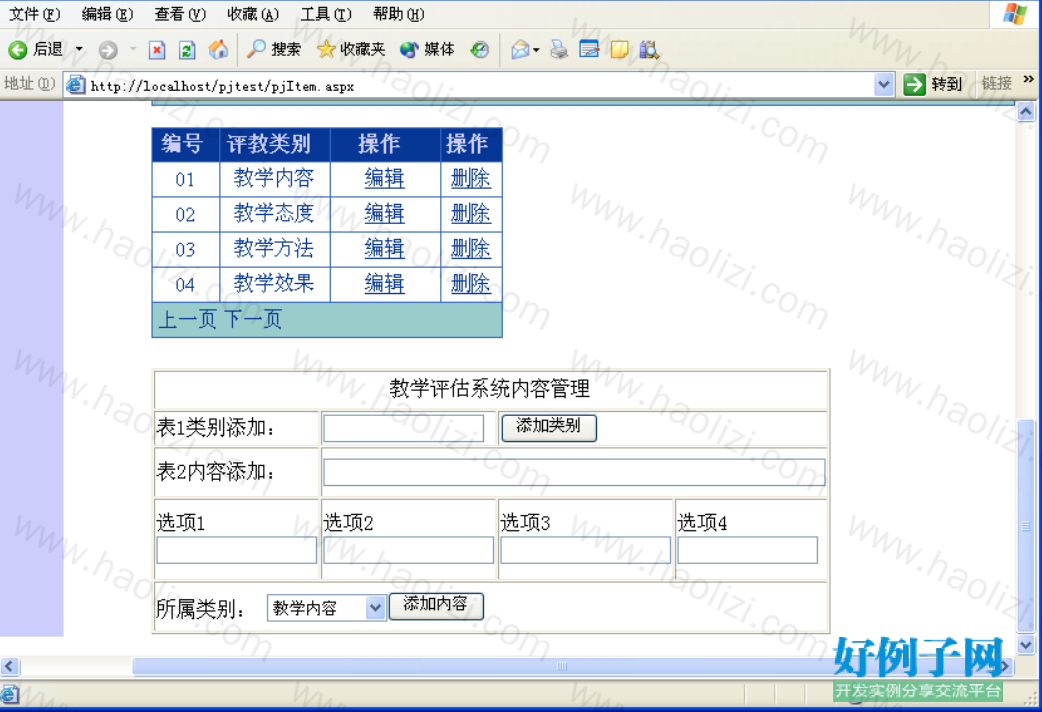Click 删除 link for 教学内容 row
This screenshot has width=1042, height=712.
click(470, 178)
